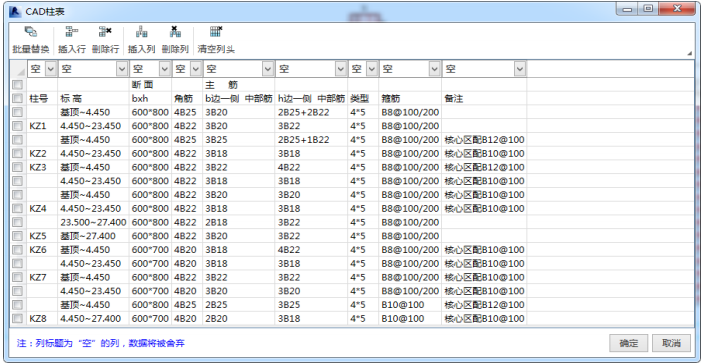Click the CAD柱表 app icon in title bar
Viewport: 701px width, 364px height.
tap(15, 11)
